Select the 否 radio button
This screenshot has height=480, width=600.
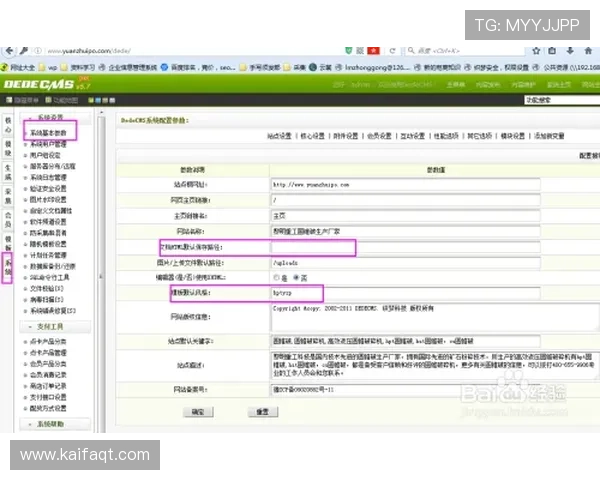296,278
